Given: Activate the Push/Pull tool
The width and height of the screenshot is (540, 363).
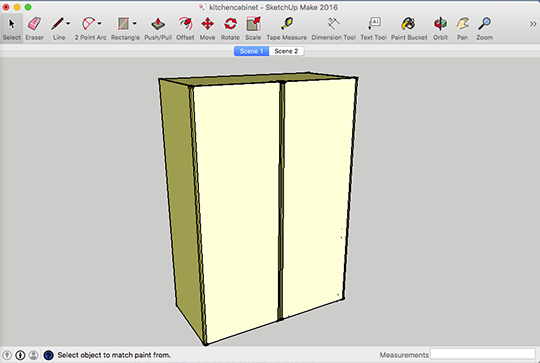Looking at the screenshot, I should coord(158,28).
